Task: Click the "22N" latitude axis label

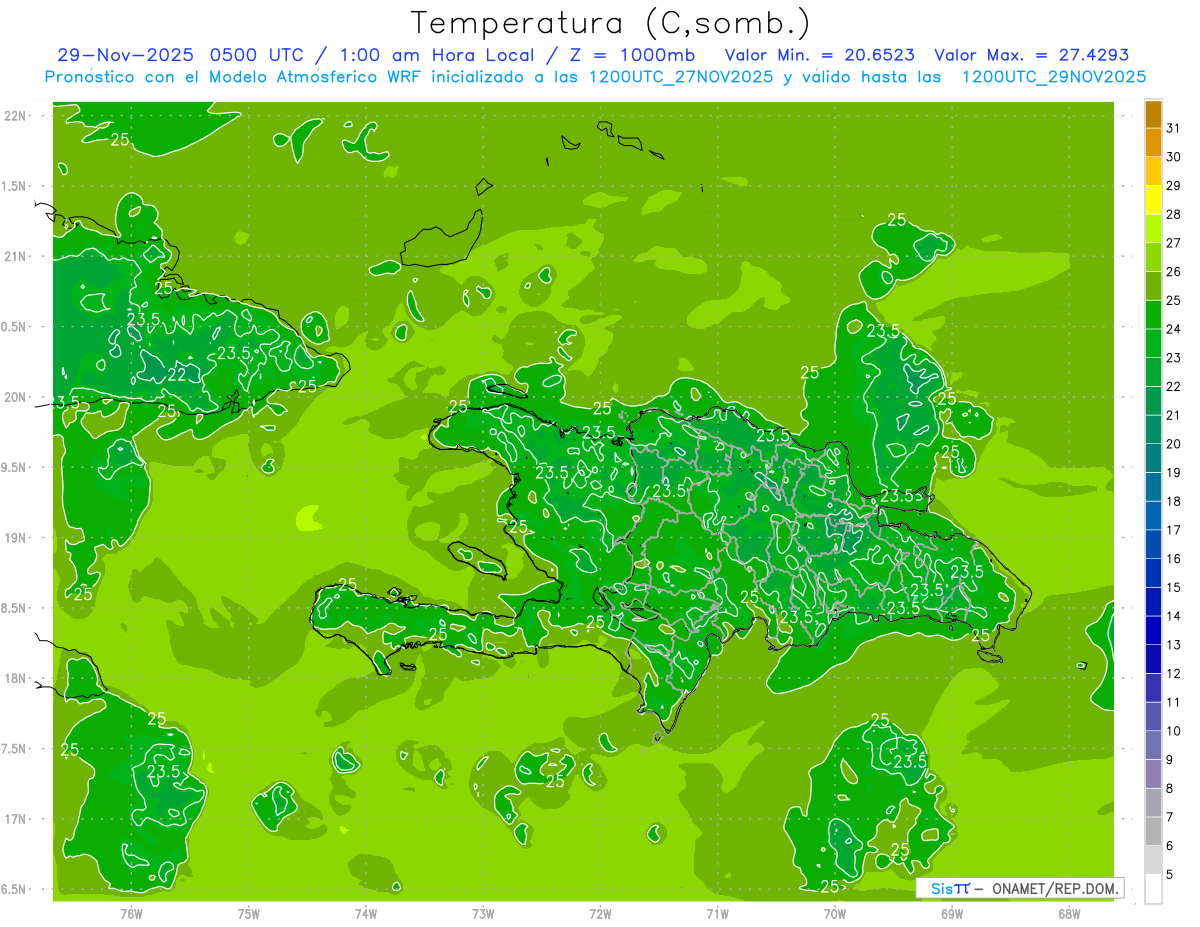Action: (16, 116)
